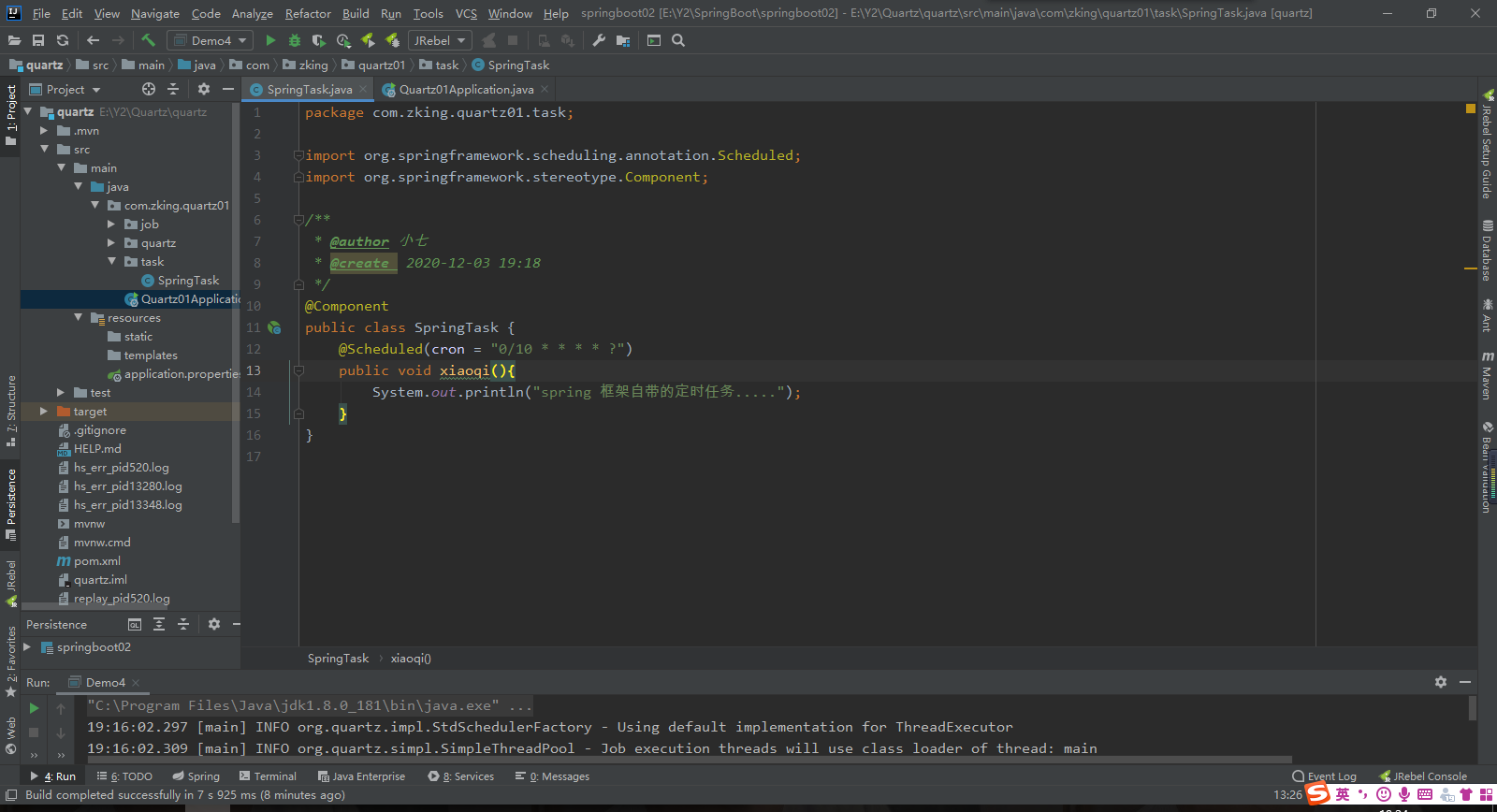Open Project panel gear options

204,89
